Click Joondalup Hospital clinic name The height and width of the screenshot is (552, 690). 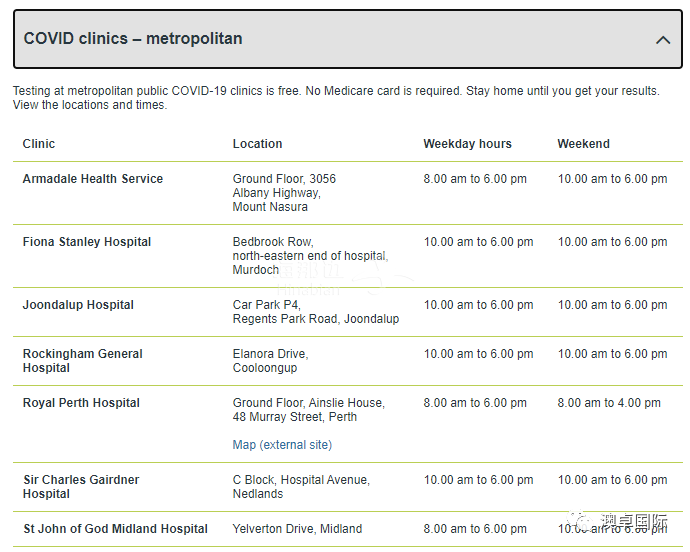pyautogui.click(x=78, y=305)
